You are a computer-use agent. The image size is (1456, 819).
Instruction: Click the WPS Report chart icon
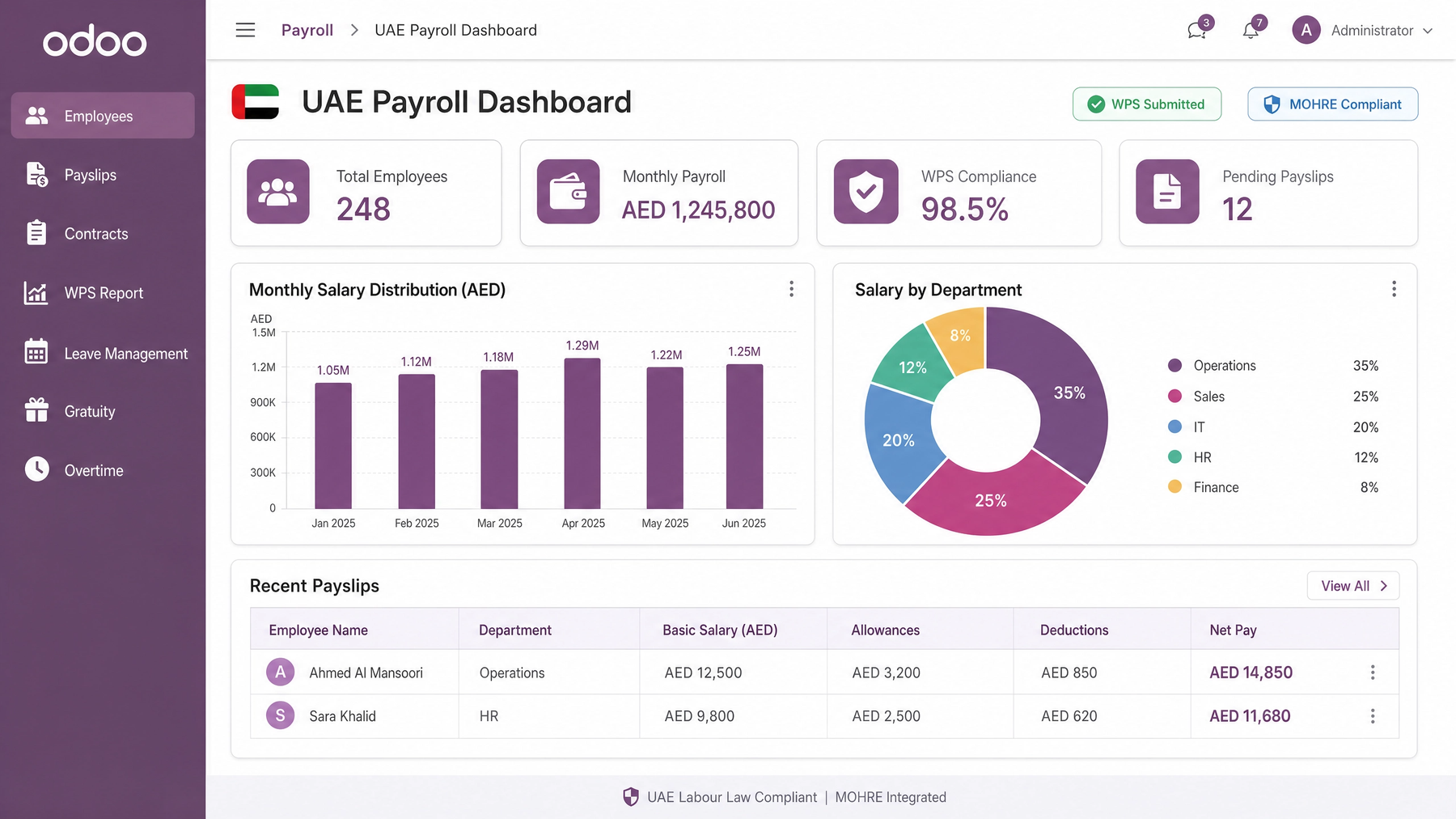pyautogui.click(x=36, y=292)
